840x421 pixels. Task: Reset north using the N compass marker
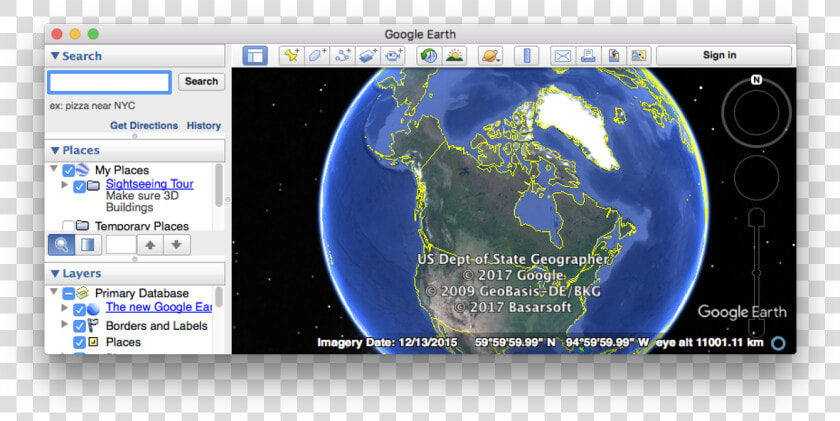click(x=756, y=80)
